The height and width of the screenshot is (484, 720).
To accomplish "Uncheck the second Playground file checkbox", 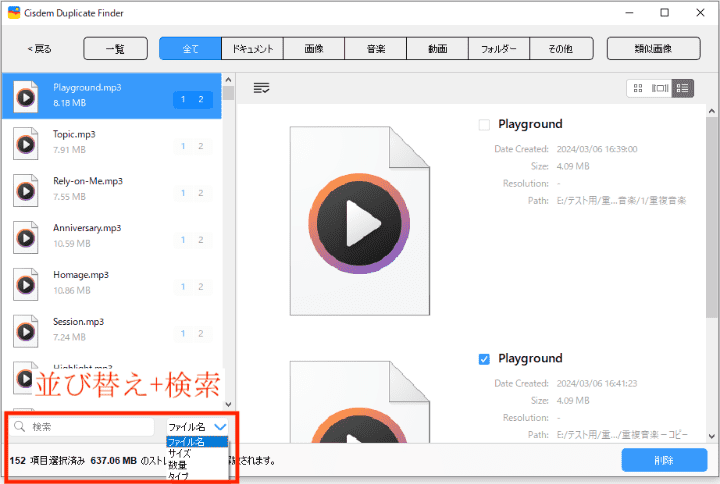I will 484,359.
